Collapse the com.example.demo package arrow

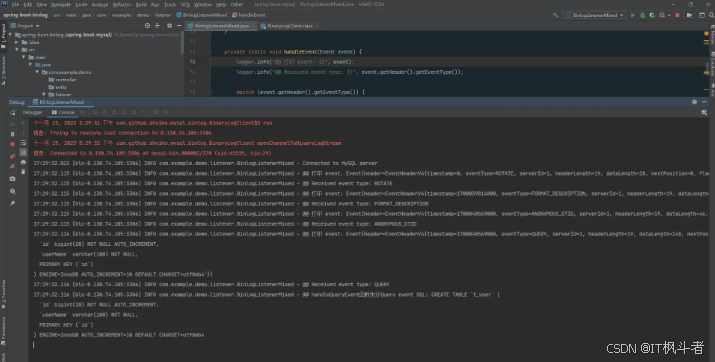(x=37, y=72)
